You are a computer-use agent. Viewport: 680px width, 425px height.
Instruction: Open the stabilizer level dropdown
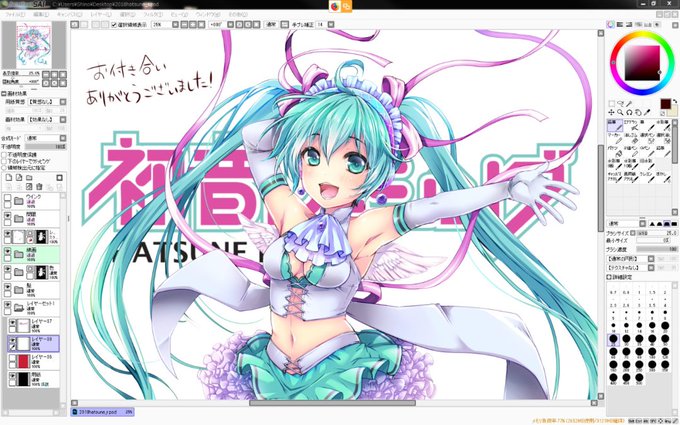click(x=330, y=25)
